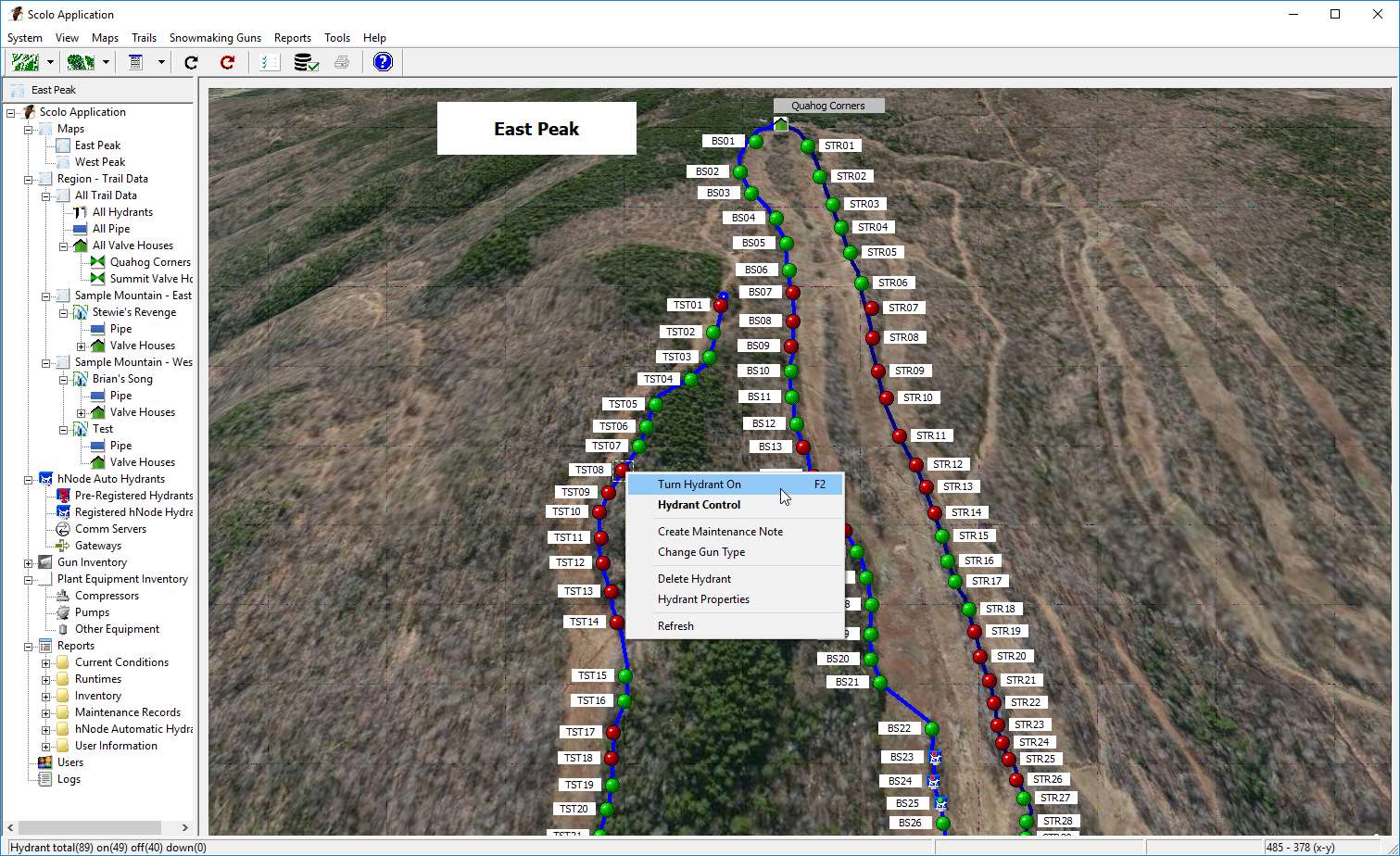
Task: Open the Tools menu
Action: (x=336, y=38)
